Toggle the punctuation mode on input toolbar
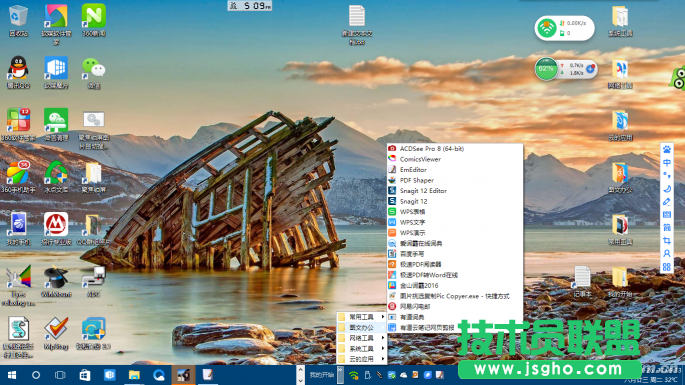The width and height of the screenshot is (685, 385). point(667,176)
